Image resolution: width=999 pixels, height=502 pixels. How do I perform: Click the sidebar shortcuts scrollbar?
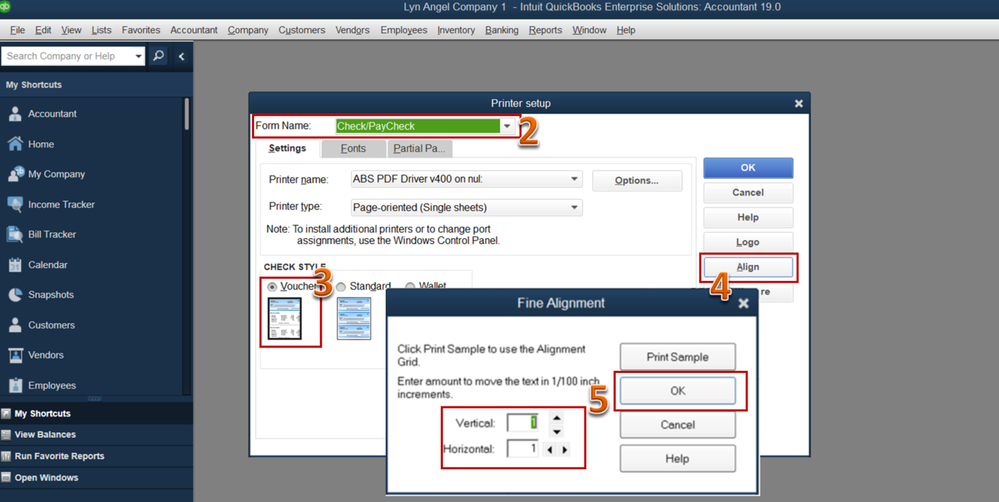click(186, 115)
